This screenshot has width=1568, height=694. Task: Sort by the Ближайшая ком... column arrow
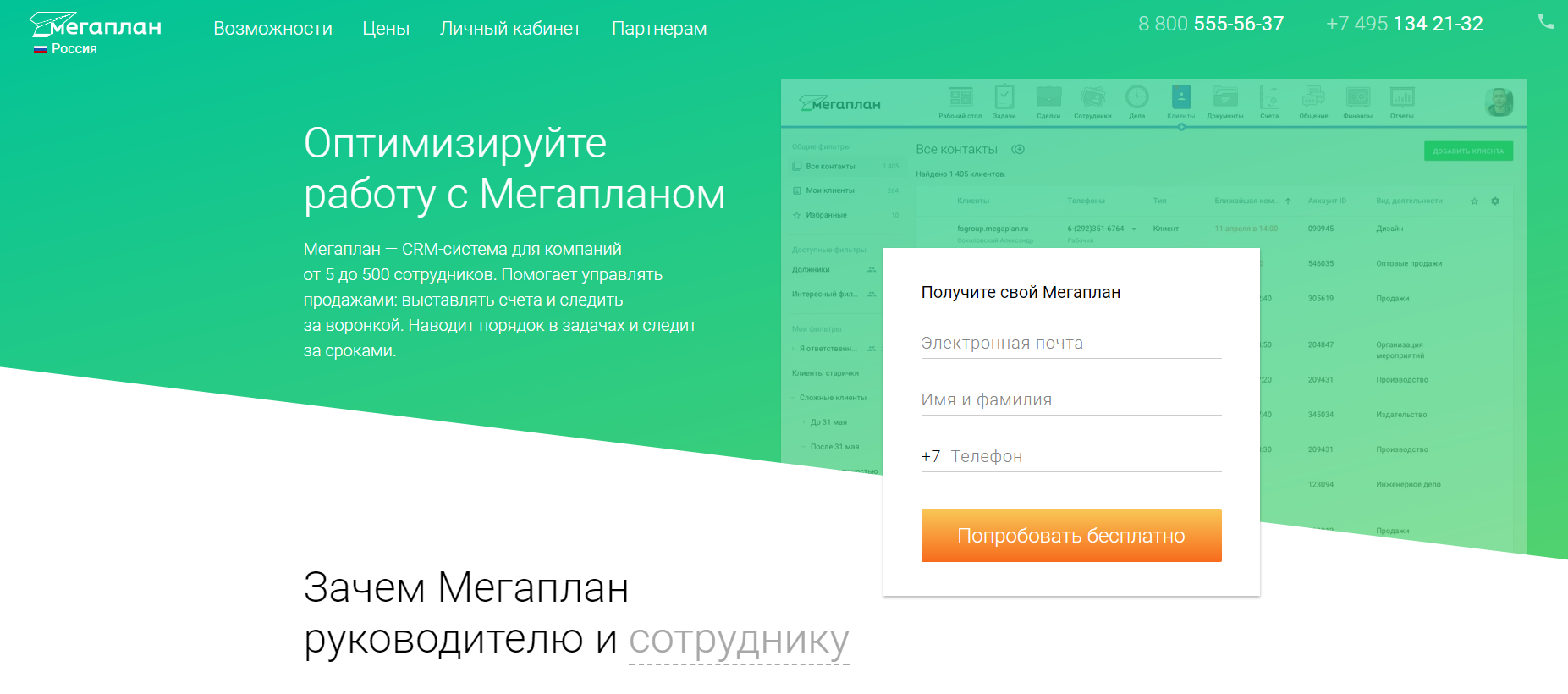point(1288,201)
